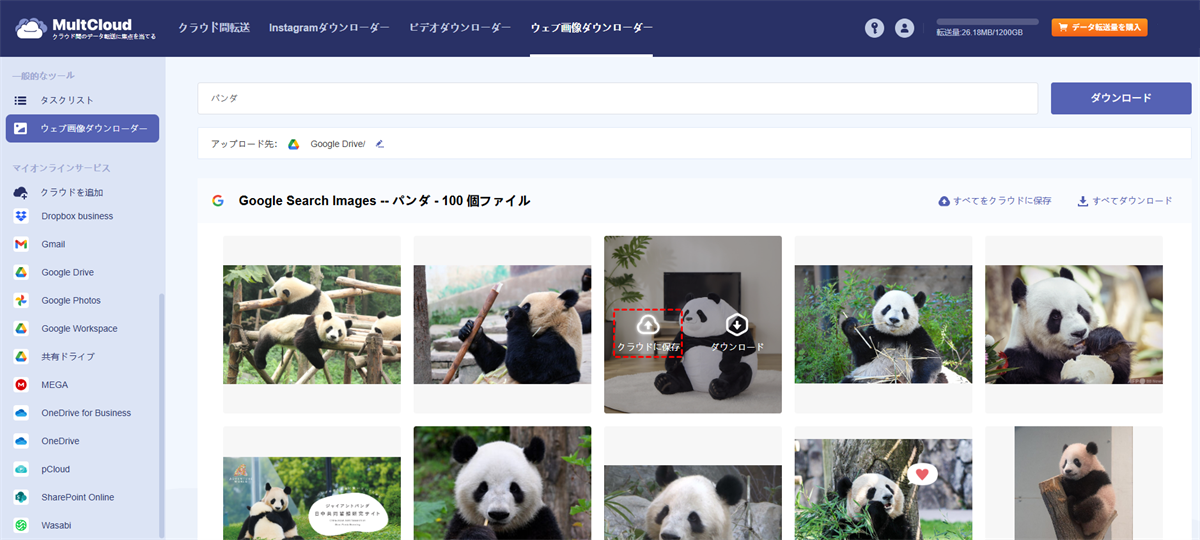Click the OneDrive for Business icon
Screen dimensions: 1200x540
click(x=20, y=413)
